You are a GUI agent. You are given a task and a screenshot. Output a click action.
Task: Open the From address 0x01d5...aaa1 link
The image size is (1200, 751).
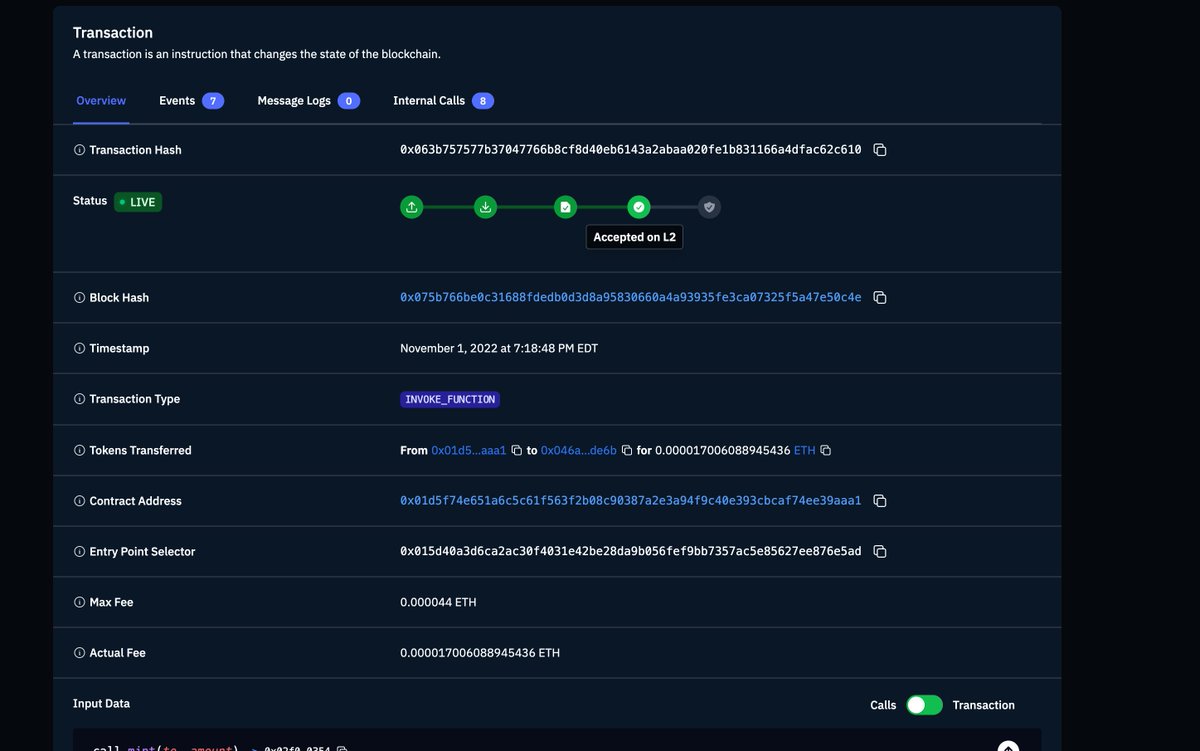[x=469, y=451]
